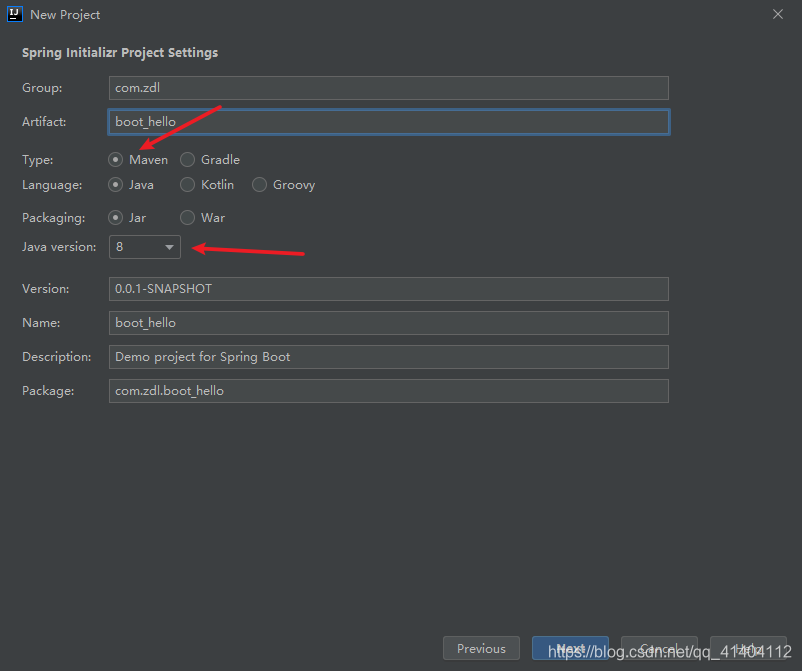Click the "Group:" label
Viewport: 802px width, 671px height.
pyautogui.click(x=42, y=88)
